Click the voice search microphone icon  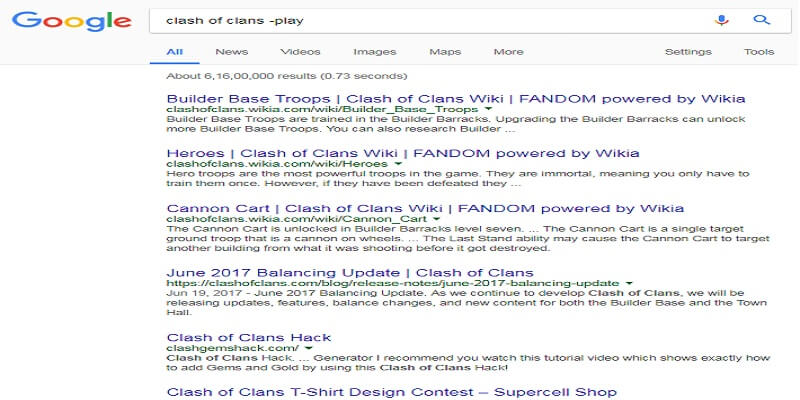coord(722,20)
